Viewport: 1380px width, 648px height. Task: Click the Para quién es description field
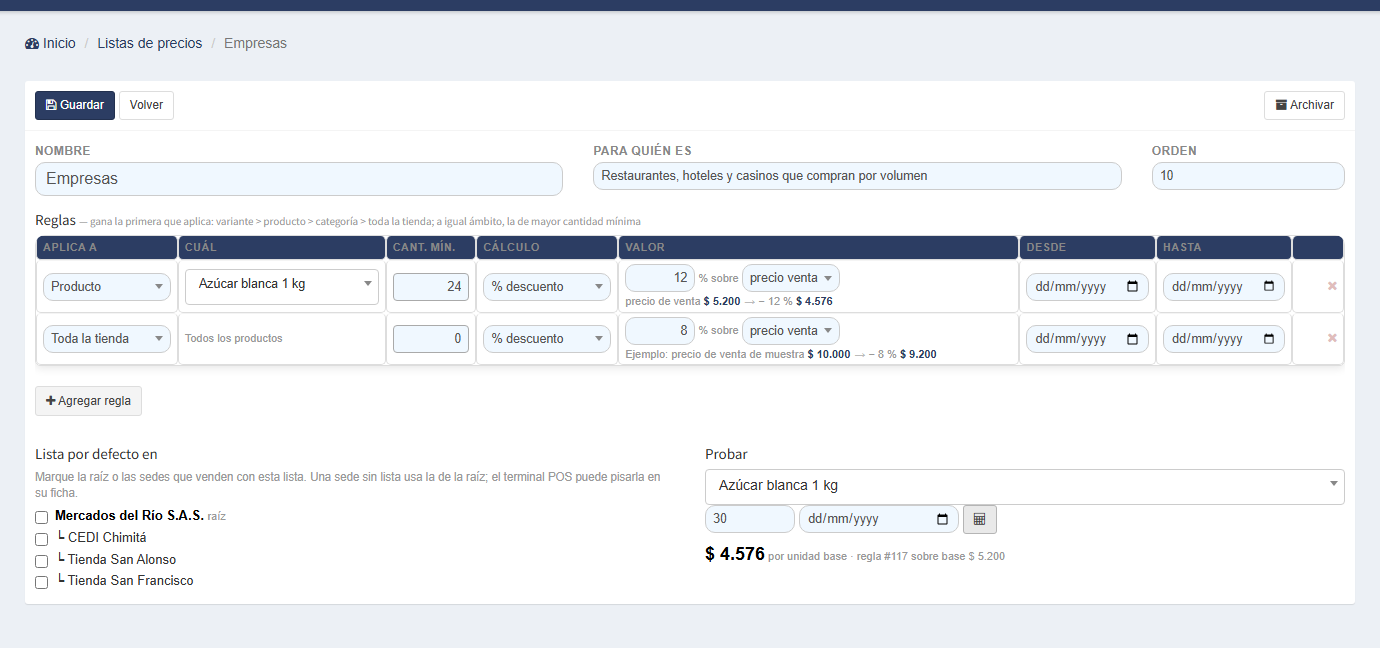(x=857, y=176)
